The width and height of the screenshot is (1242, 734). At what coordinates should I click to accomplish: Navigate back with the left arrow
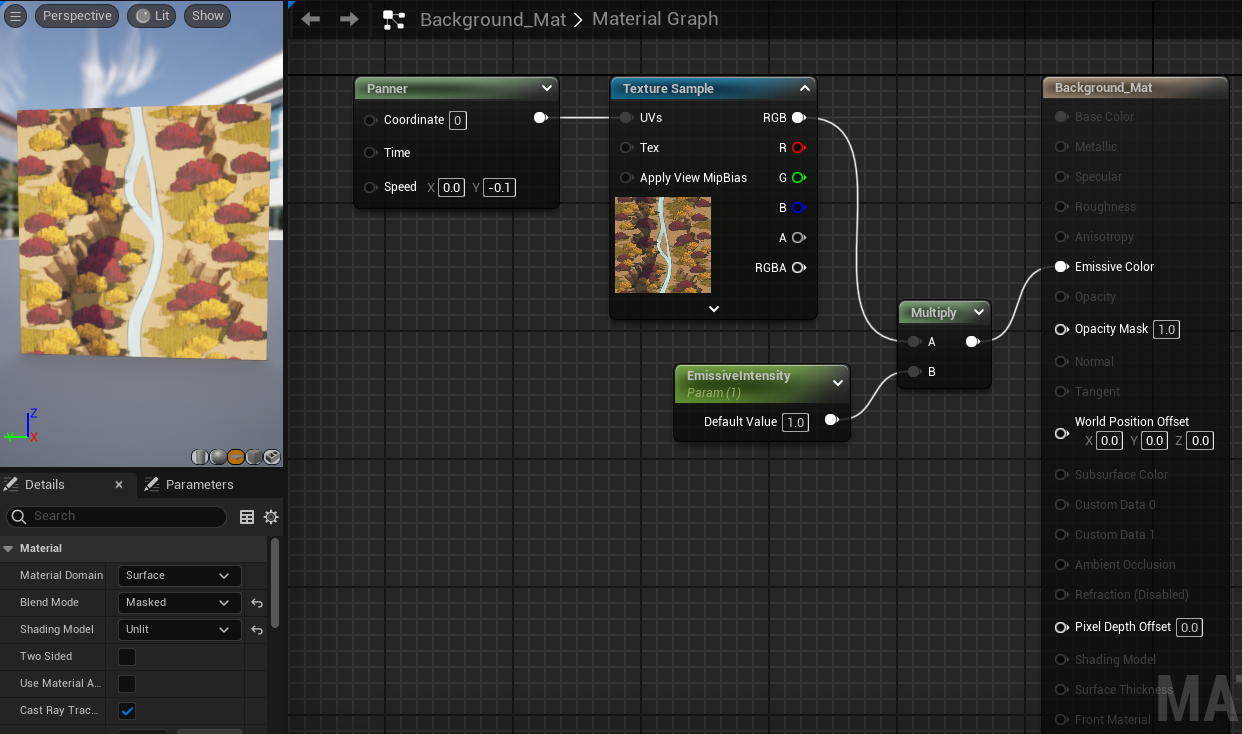pos(311,19)
